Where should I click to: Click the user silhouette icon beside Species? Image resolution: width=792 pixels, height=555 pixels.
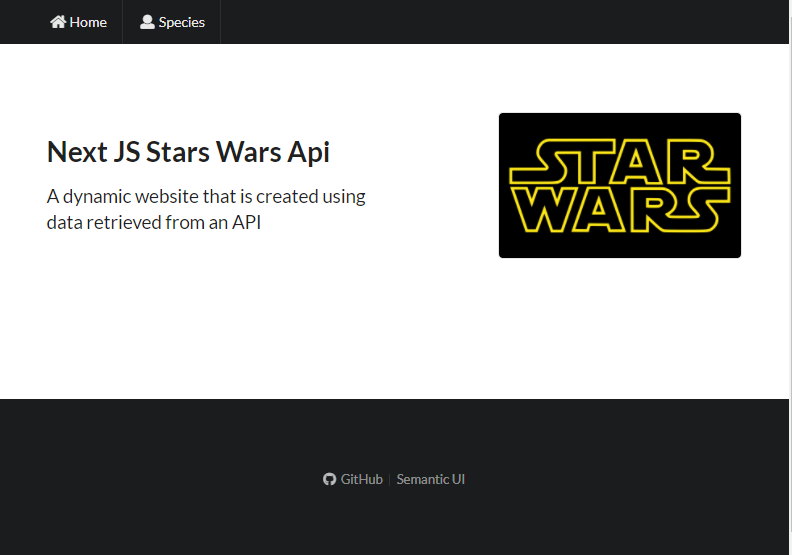point(147,22)
